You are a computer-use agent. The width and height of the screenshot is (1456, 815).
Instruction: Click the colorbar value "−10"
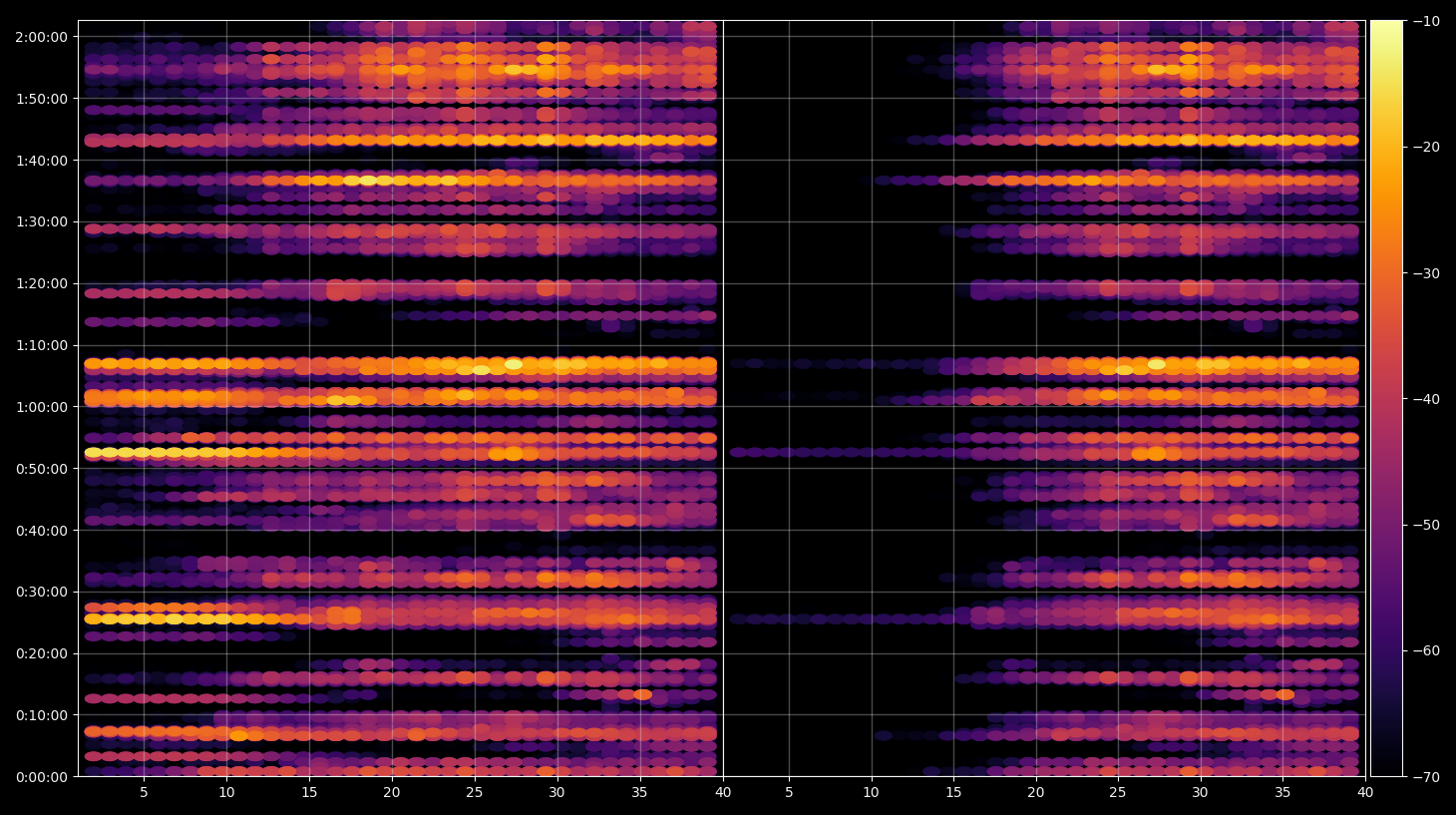(x=1426, y=21)
